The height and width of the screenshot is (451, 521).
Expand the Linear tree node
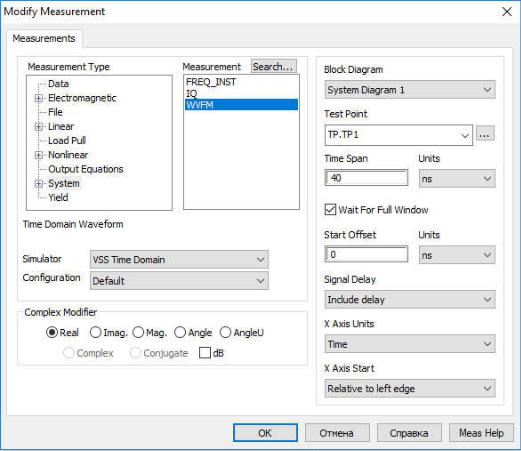coord(39,127)
